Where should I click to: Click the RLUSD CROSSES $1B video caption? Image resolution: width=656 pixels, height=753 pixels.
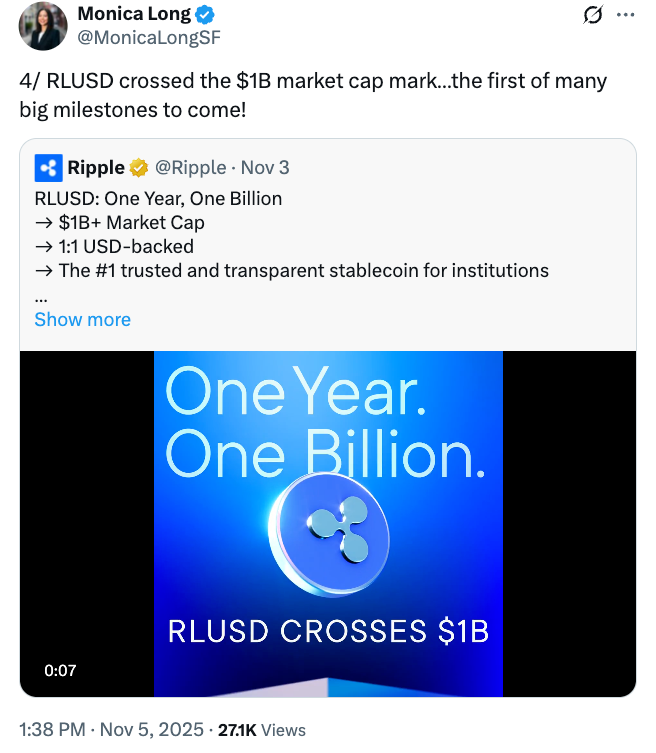coord(328,631)
